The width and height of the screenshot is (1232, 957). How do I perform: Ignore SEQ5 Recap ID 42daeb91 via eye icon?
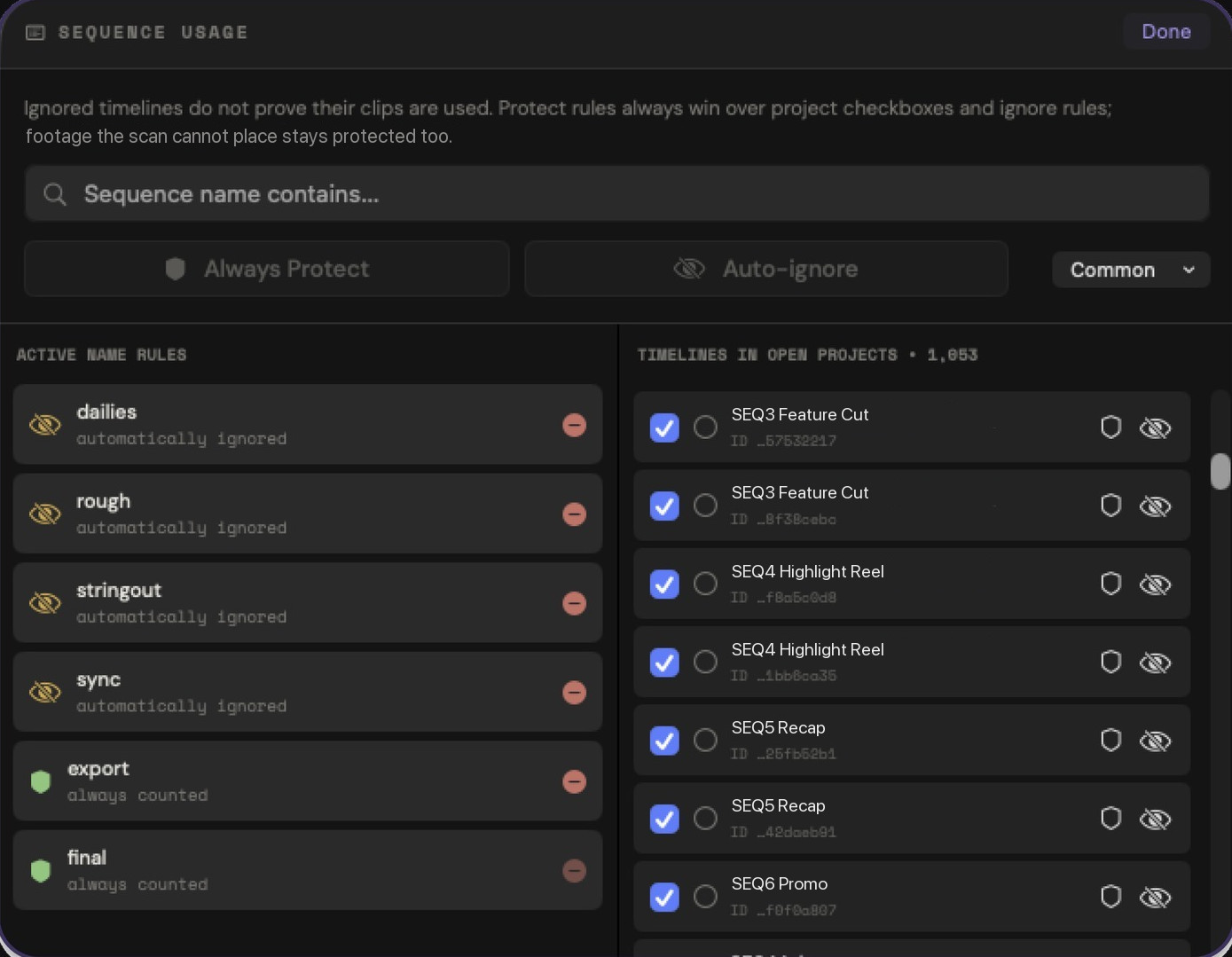[1155, 819]
